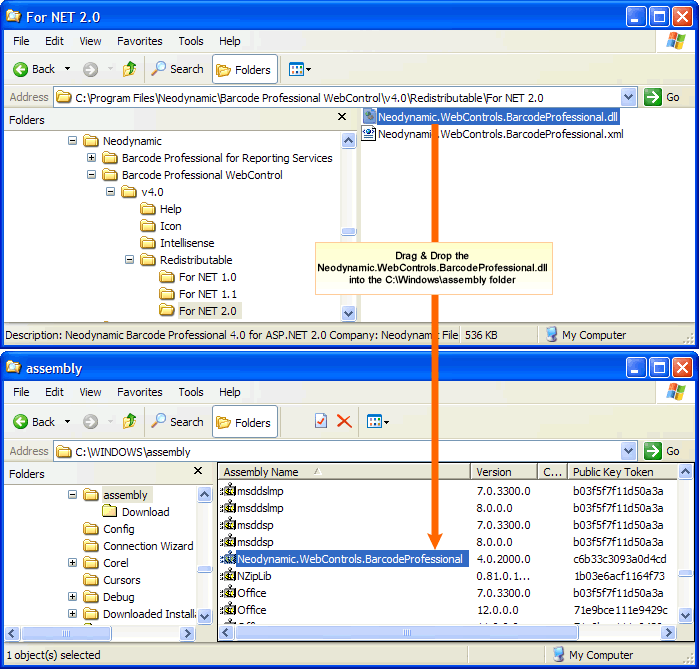699x669 pixels.
Task: Click the Up folder icon in the assembly window
Action: [x=129, y=421]
